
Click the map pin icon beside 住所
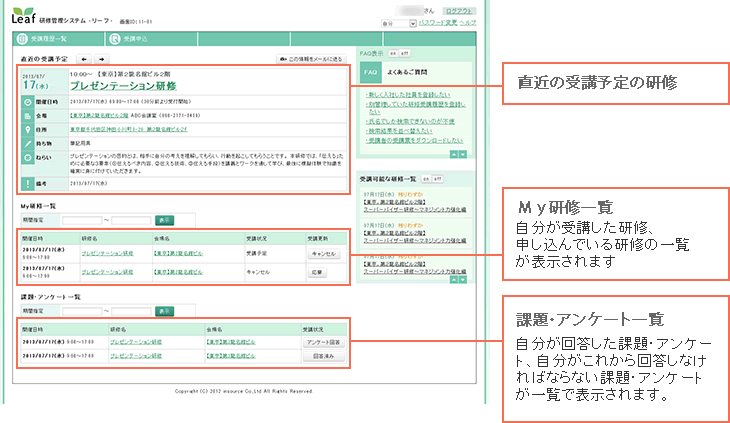tap(27, 130)
